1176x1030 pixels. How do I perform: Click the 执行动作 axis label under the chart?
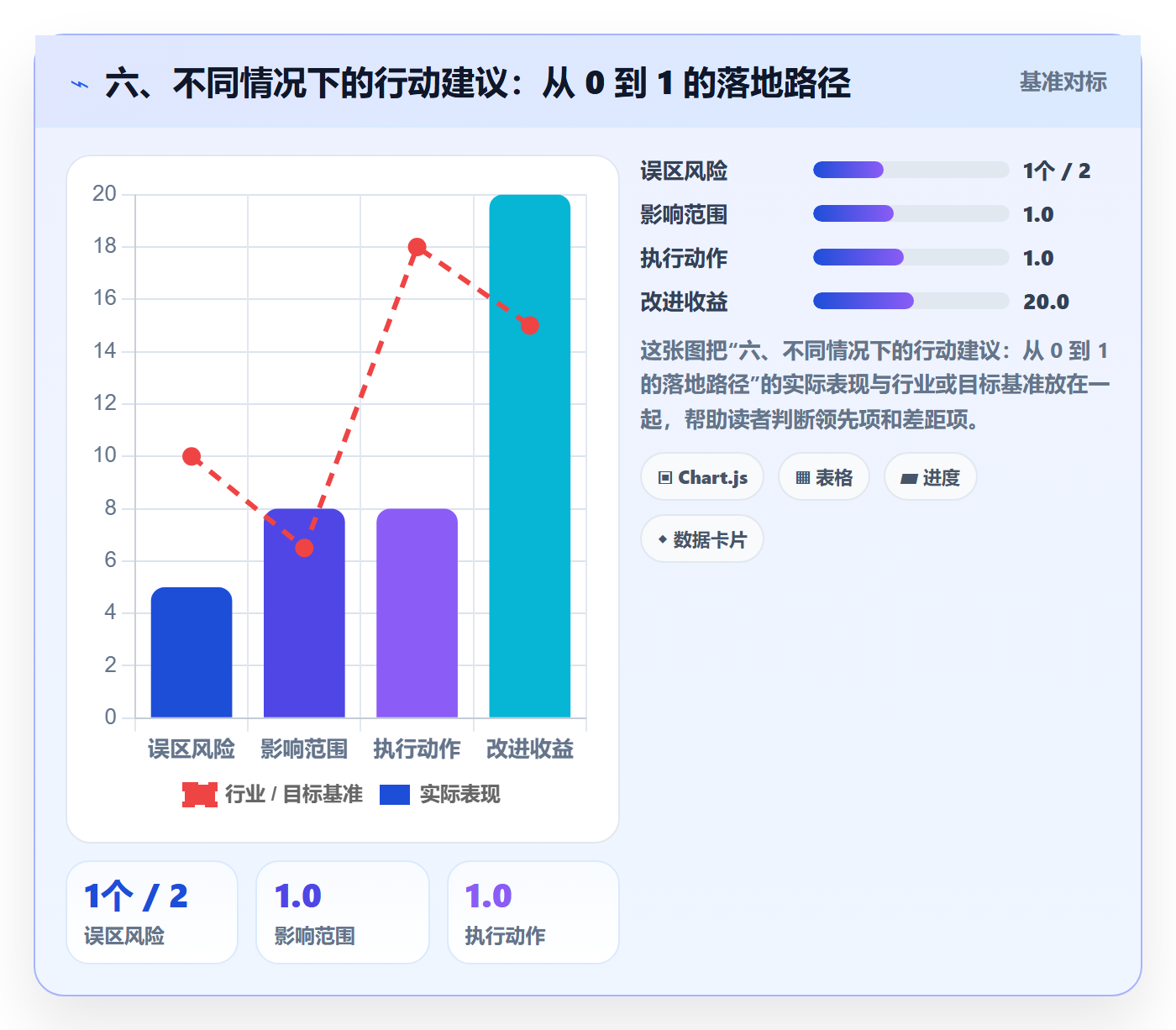(417, 749)
